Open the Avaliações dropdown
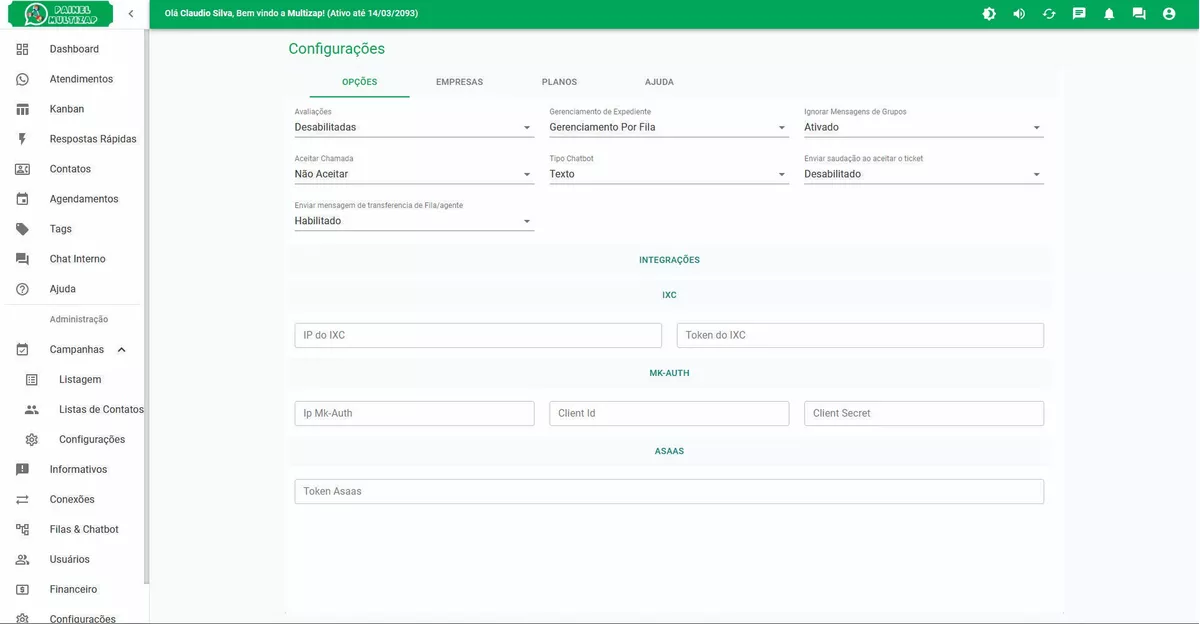The image size is (1200, 624). (414, 127)
